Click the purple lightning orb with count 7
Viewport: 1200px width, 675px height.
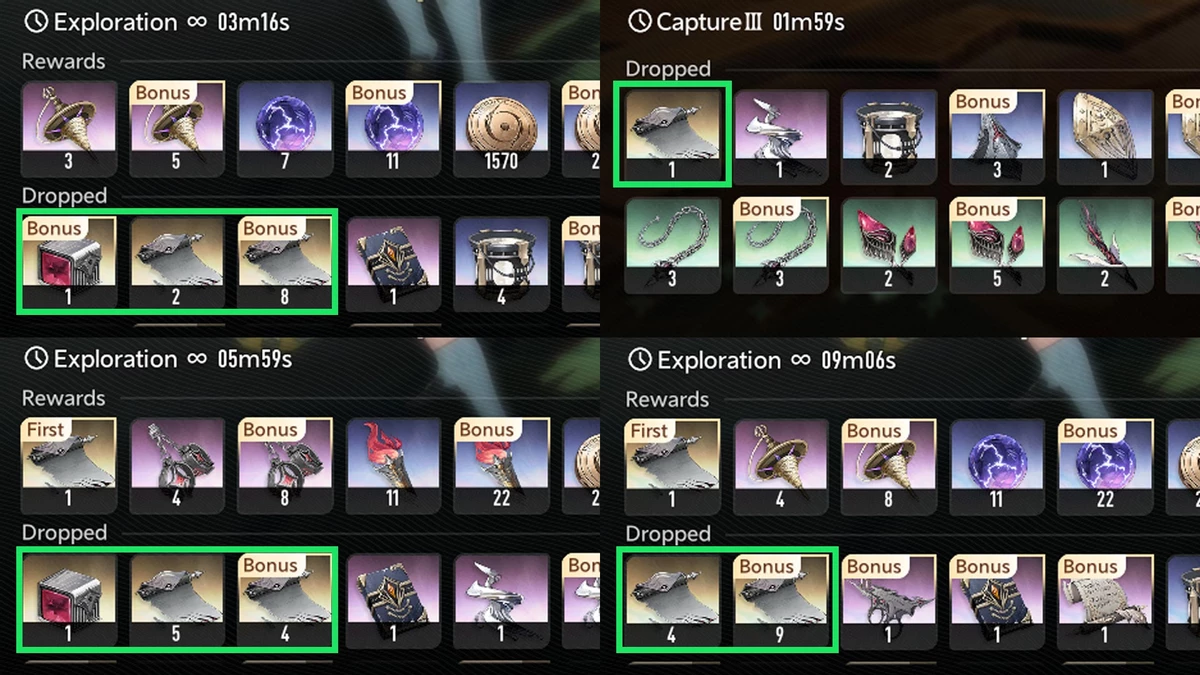[x=286, y=128]
